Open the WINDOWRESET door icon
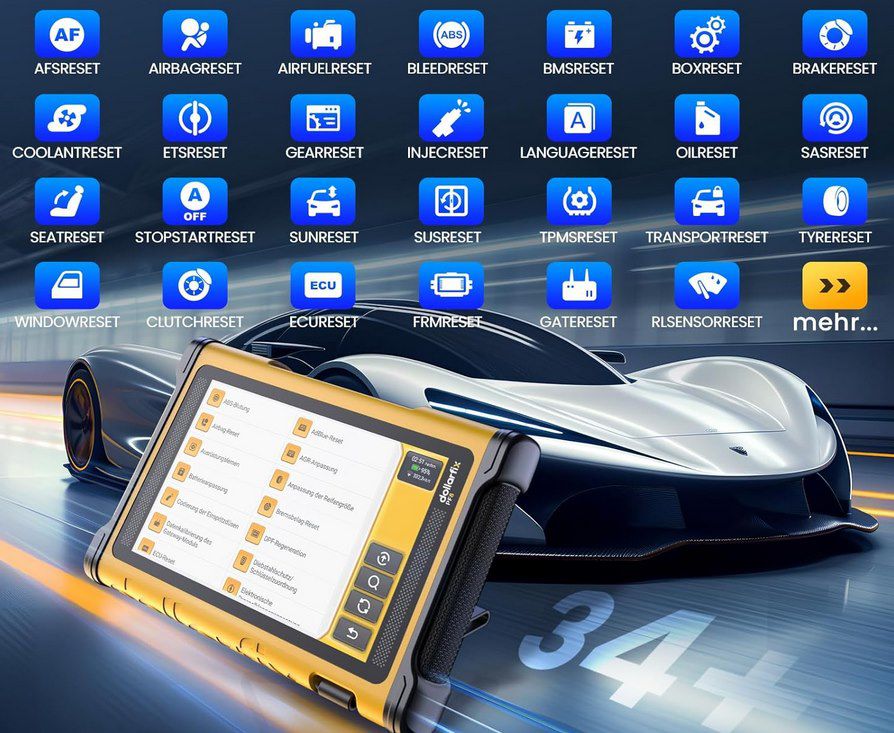The height and width of the screenshot is (733, 894). 67,286
